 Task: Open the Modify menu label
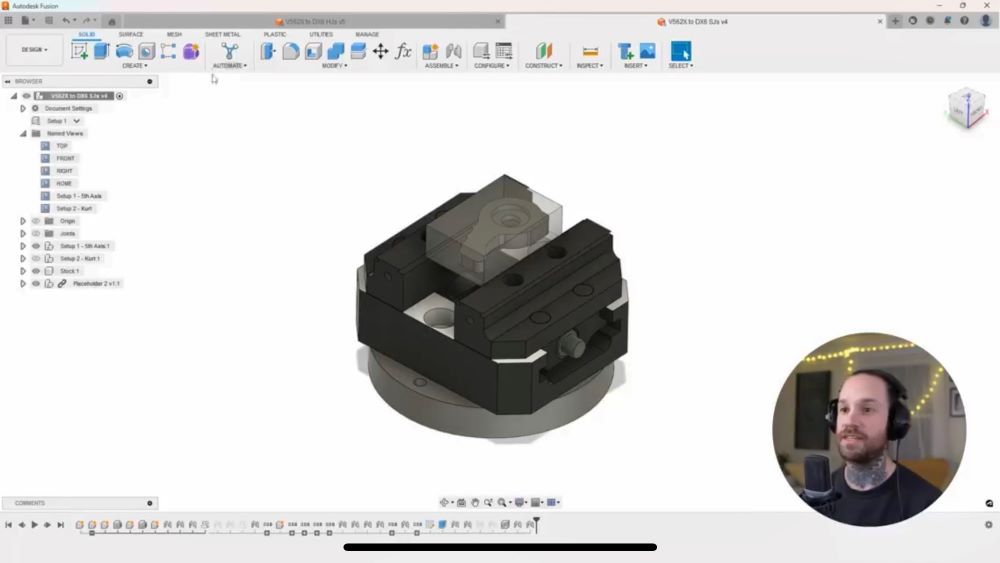(x=334, y=66)
